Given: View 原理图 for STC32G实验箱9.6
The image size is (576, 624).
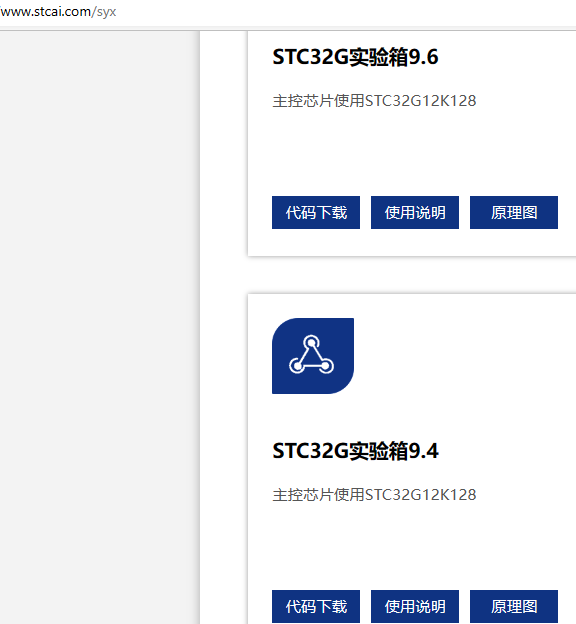Looking at the screenshot, I should pyautogui.click(x=514, y=213).
